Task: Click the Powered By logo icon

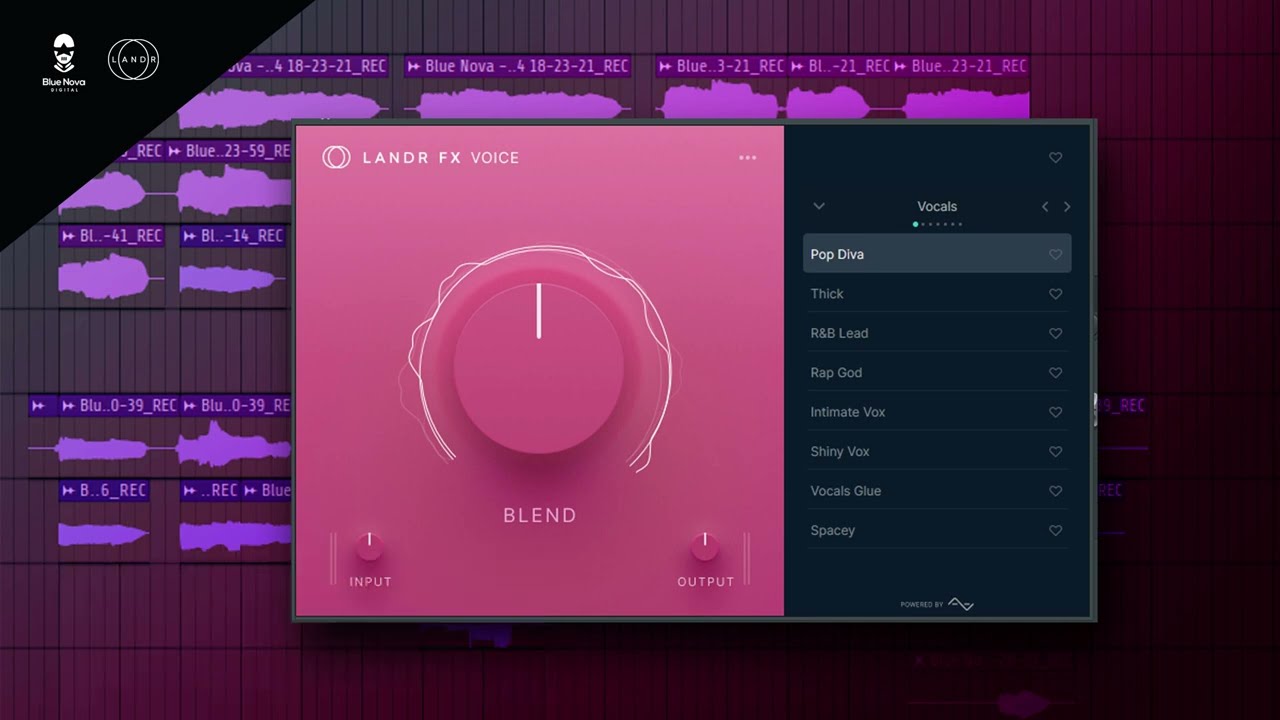Action: [x=960, y=604]
